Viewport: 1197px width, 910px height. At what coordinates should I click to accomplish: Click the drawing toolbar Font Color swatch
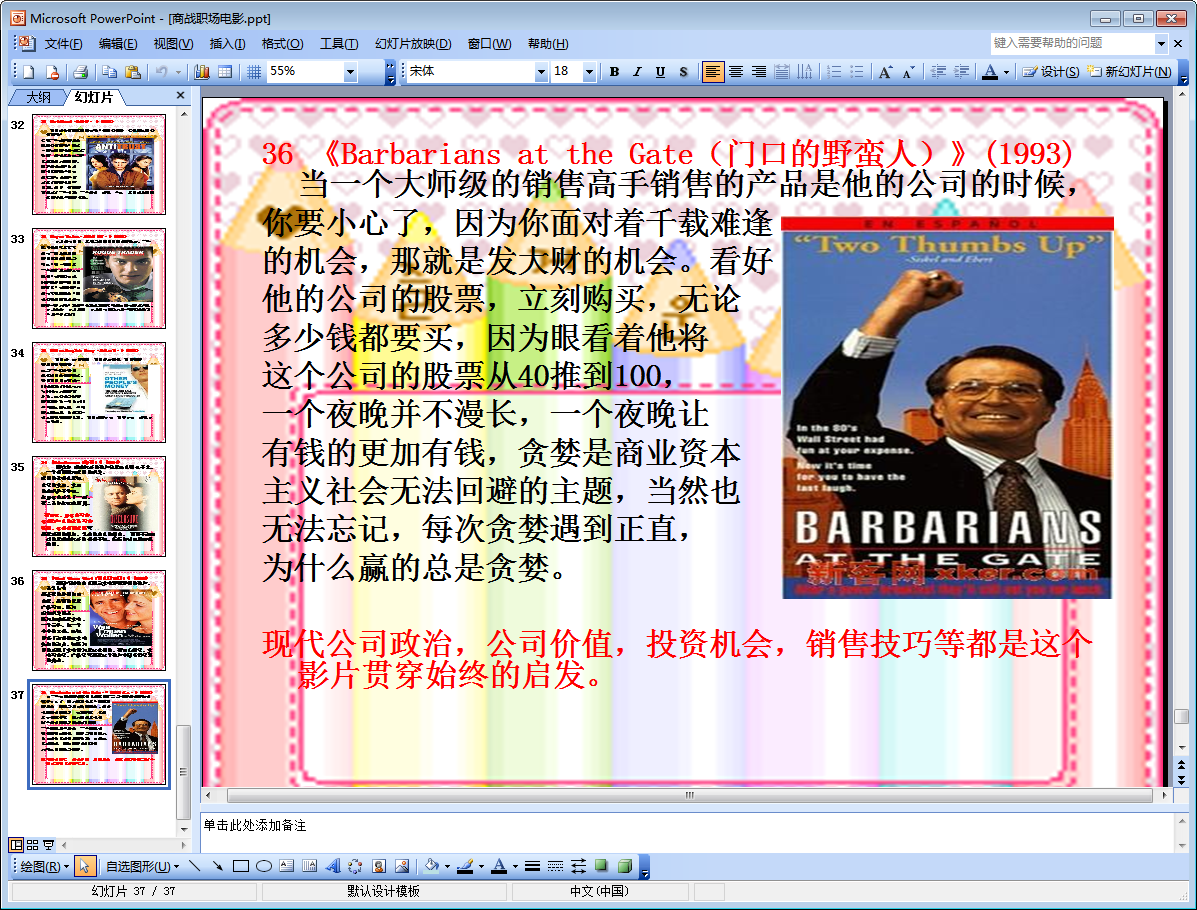point(499,866)
